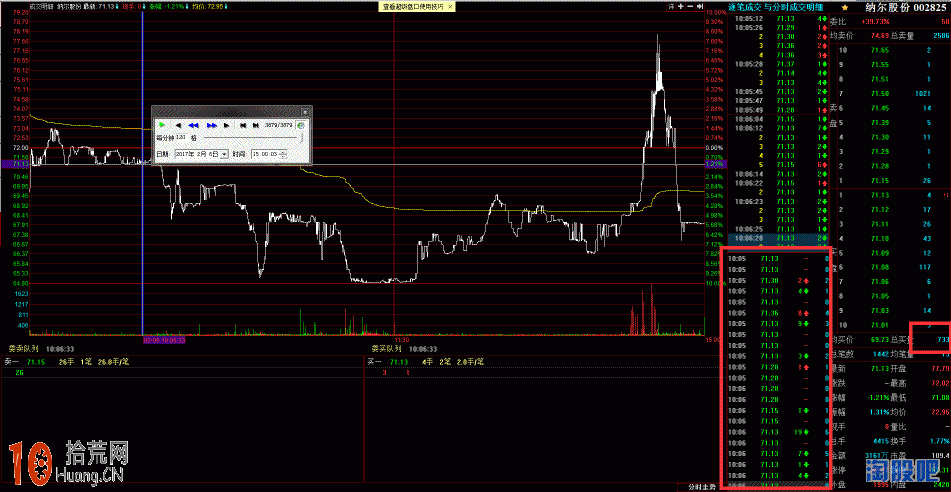
Task: Click the 委买队列 header label
Action: tap(387, 349)
